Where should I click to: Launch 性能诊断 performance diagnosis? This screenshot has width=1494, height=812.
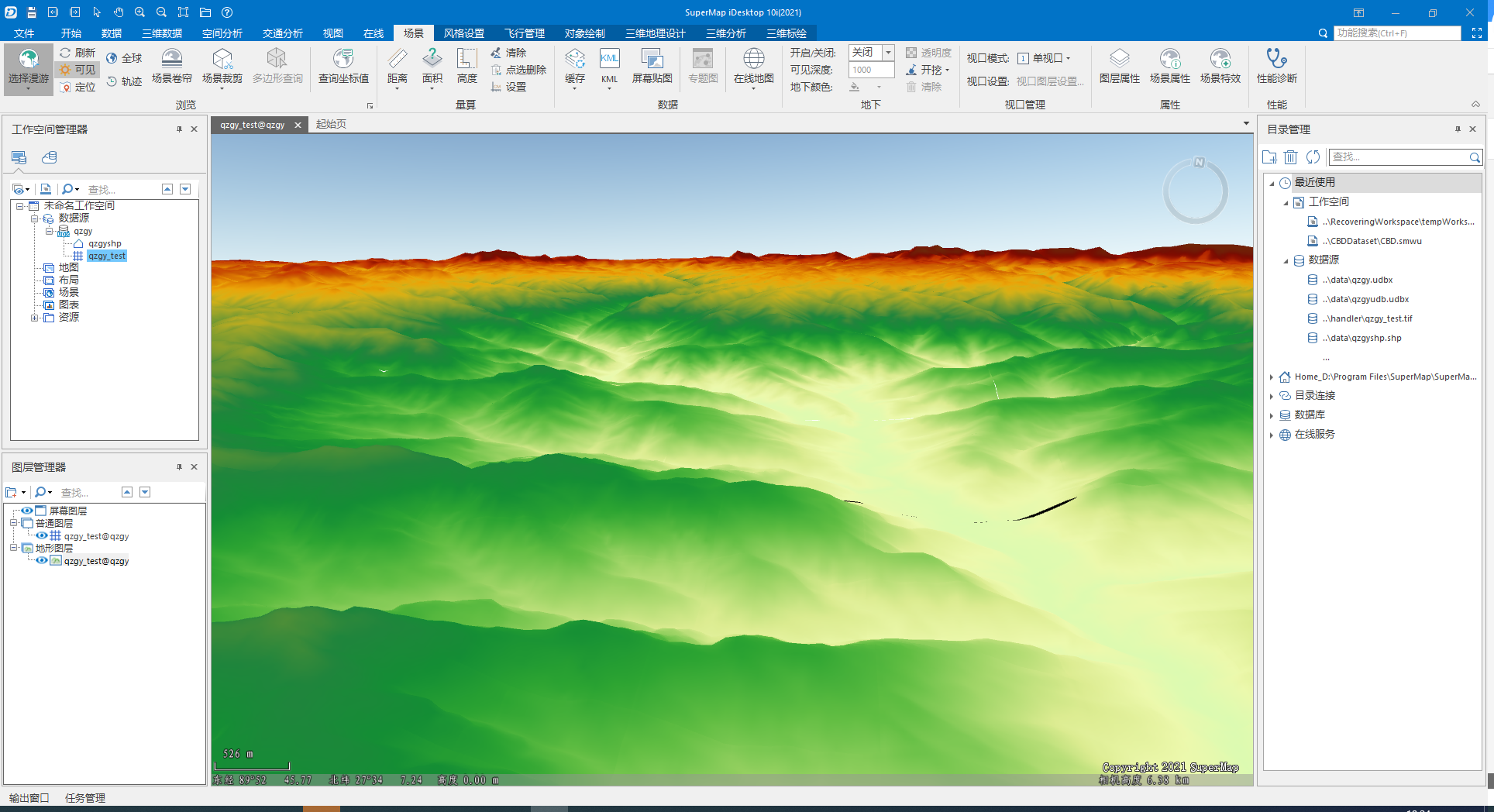1277,67
